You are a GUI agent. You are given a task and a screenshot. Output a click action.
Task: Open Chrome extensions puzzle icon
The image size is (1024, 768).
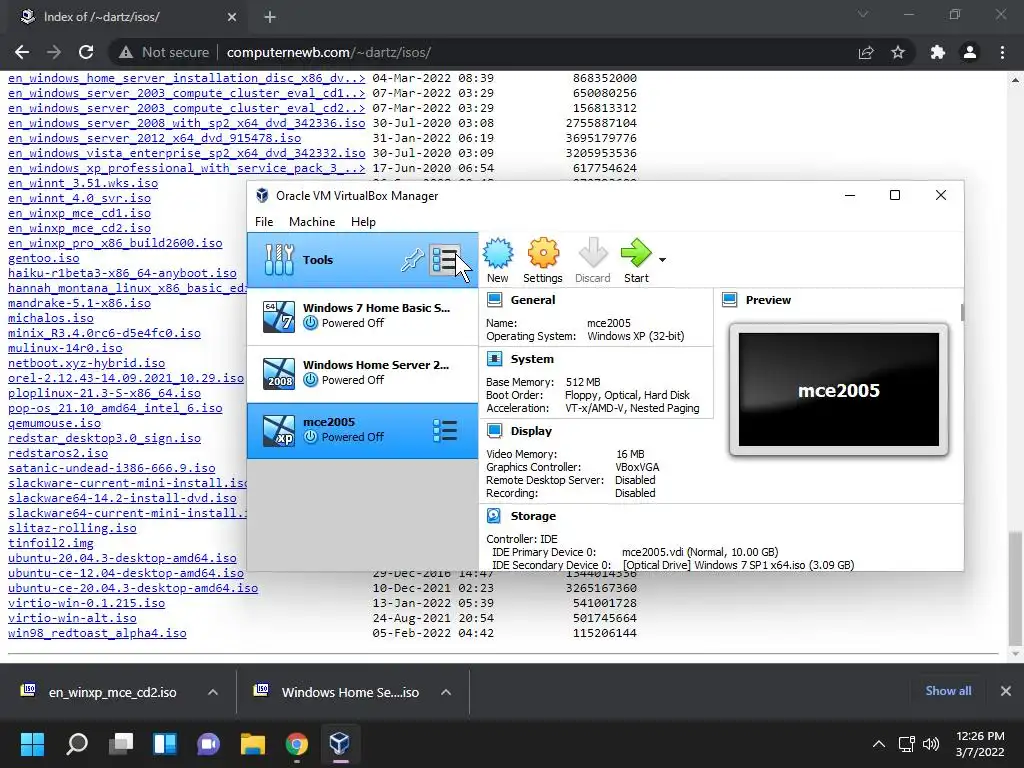pos(938,52)
